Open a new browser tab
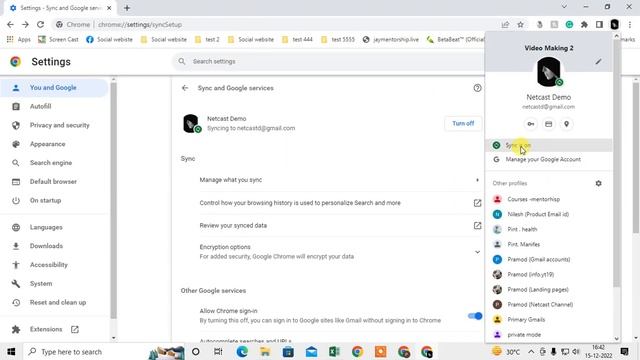This screenshot has width=640, height=360. tap(127, 8)
